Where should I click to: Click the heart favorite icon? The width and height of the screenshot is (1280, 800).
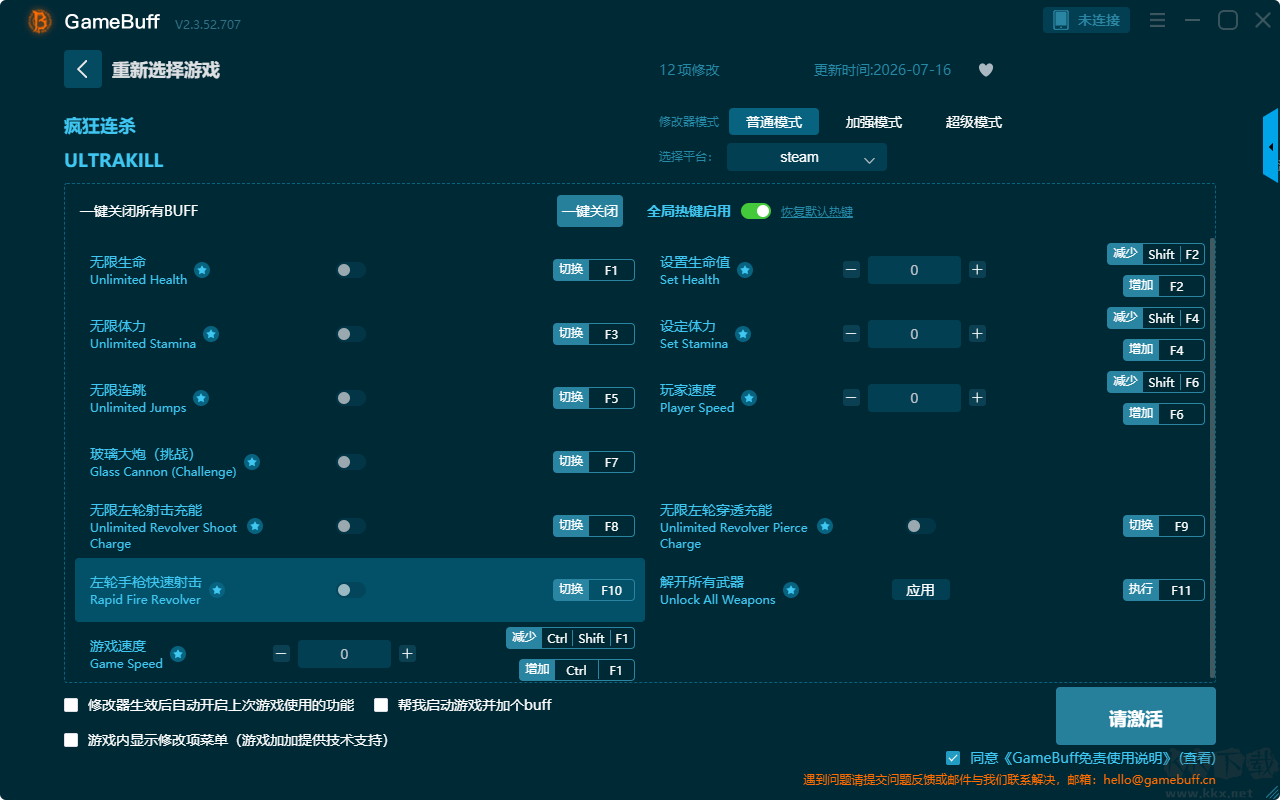(986, 70)
